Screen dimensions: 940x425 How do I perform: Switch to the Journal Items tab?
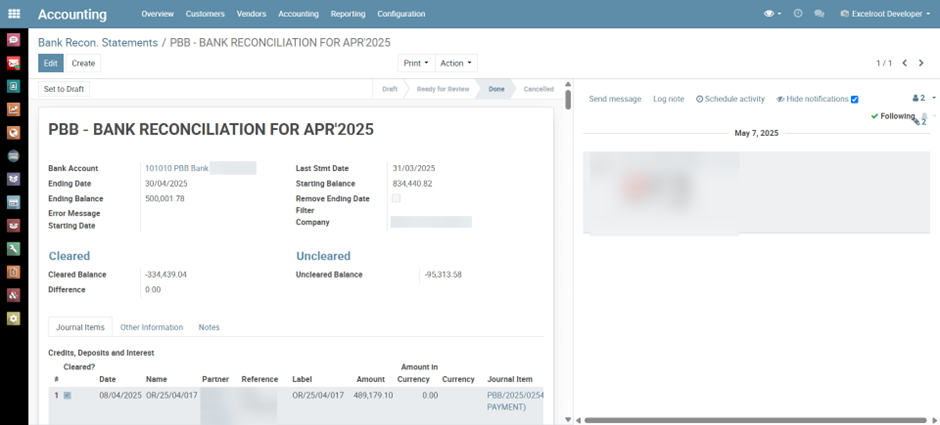click(80, 327)
